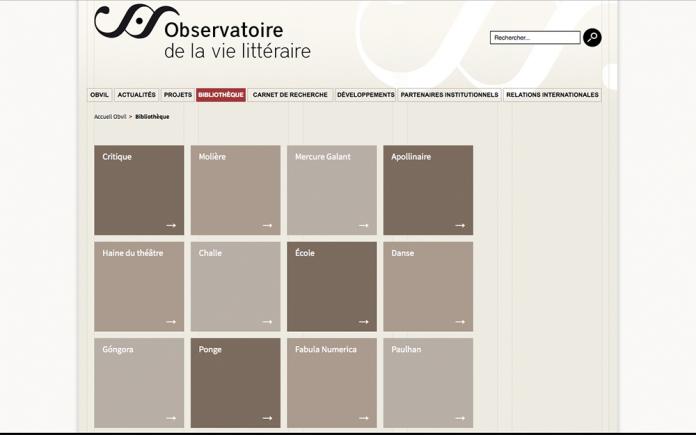Viewport: 696px width, 435px height.
Task: Click the Observatoire de la vie littéraire logo
Action: [202, 32]
